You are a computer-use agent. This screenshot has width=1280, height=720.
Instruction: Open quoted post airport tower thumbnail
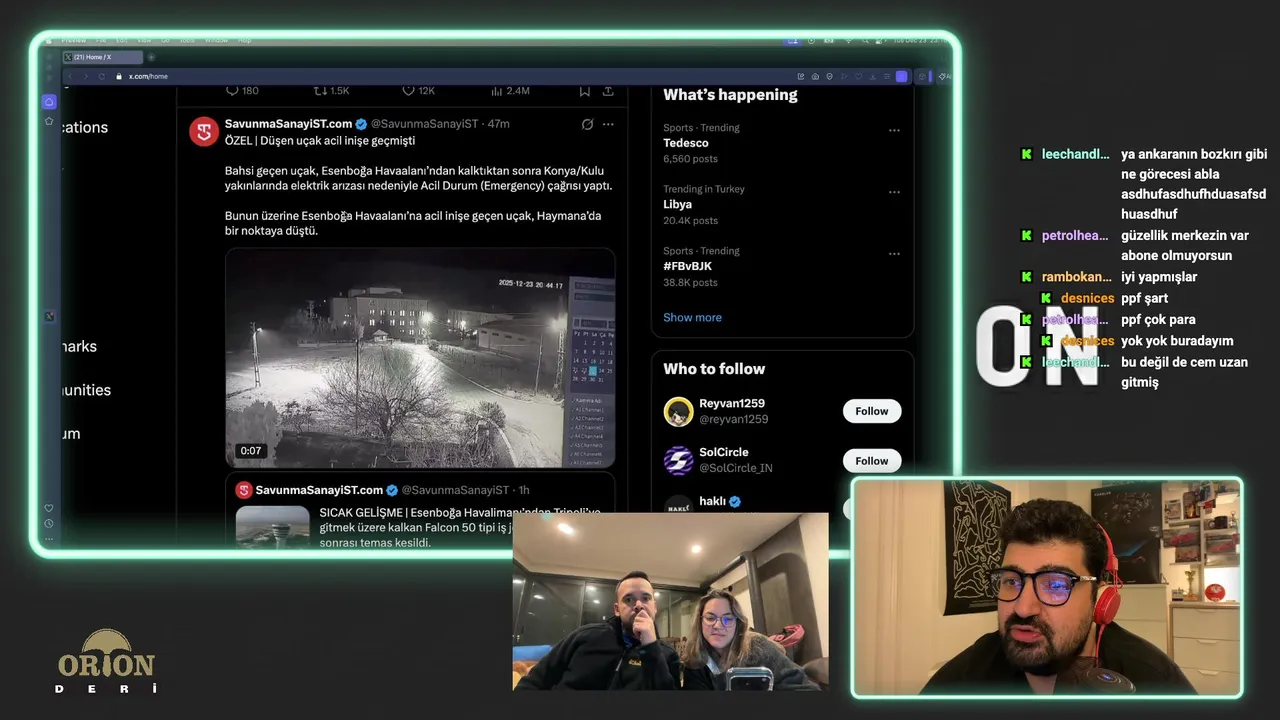(273, 527)
